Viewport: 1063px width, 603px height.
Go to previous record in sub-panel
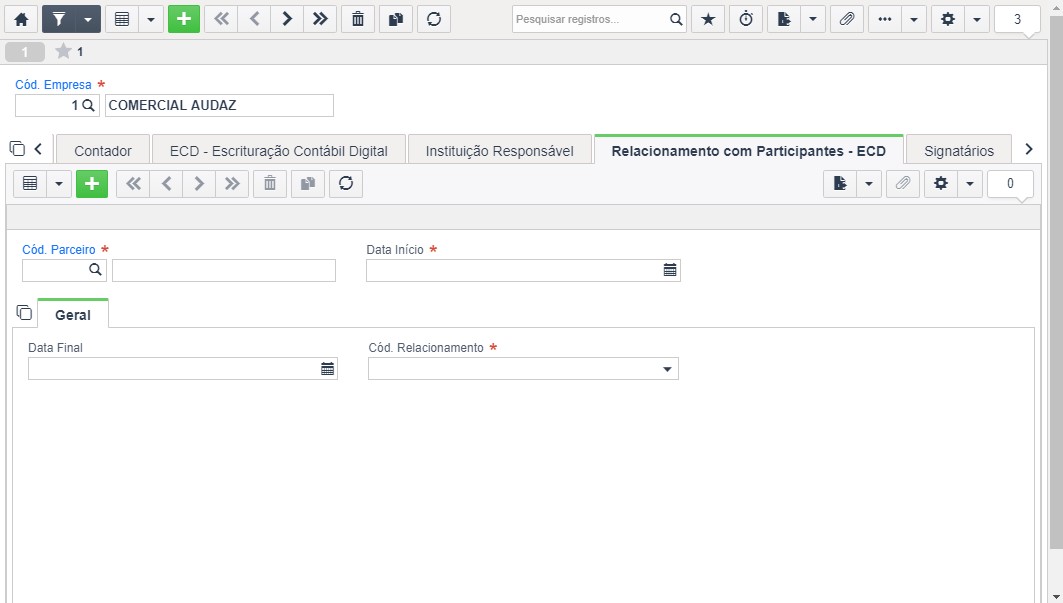tap(166, 183)
